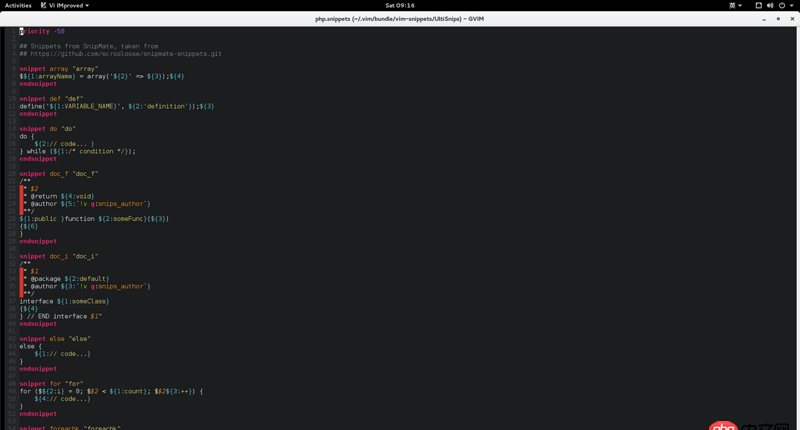Maximize the GVIM window
Image resolution: width=800 pixels, height=430 pixels.
[778, 19]
